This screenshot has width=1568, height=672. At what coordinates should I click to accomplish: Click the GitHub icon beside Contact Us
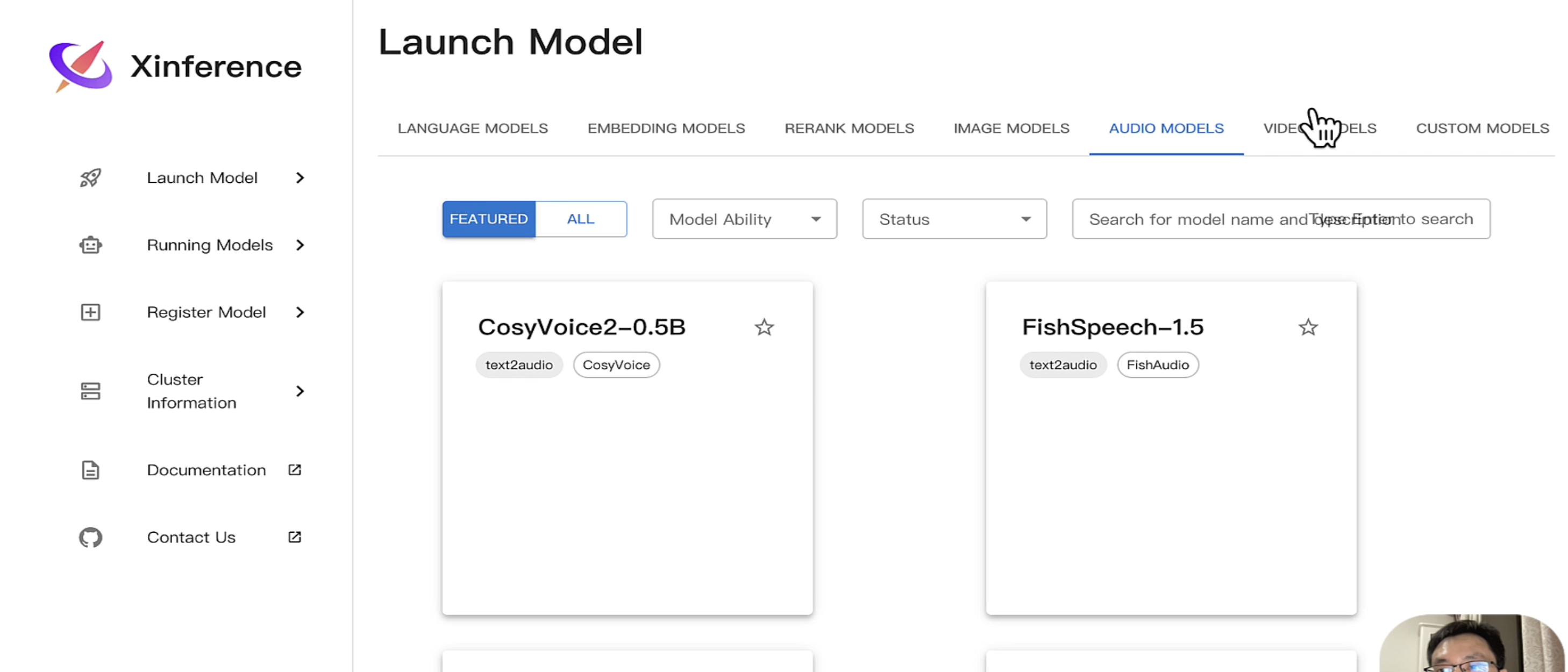click(x=91, y=537)
